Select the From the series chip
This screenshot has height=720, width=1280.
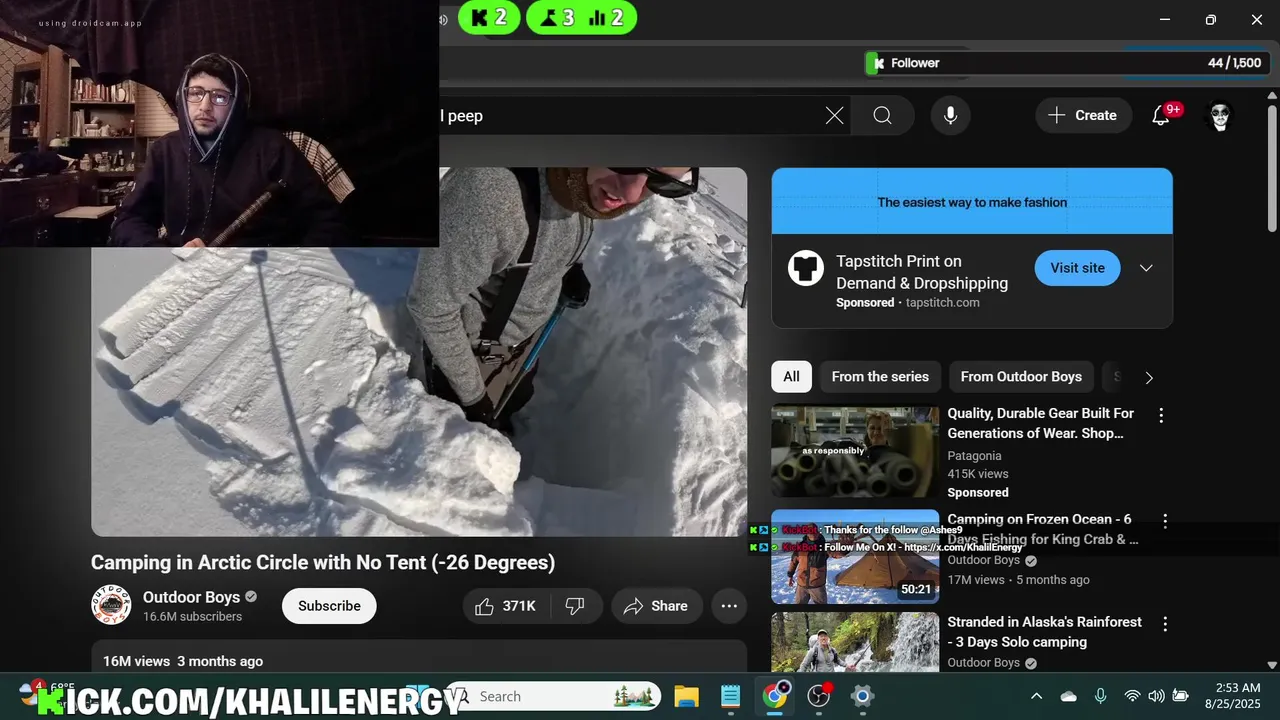(x=880, y=377)
